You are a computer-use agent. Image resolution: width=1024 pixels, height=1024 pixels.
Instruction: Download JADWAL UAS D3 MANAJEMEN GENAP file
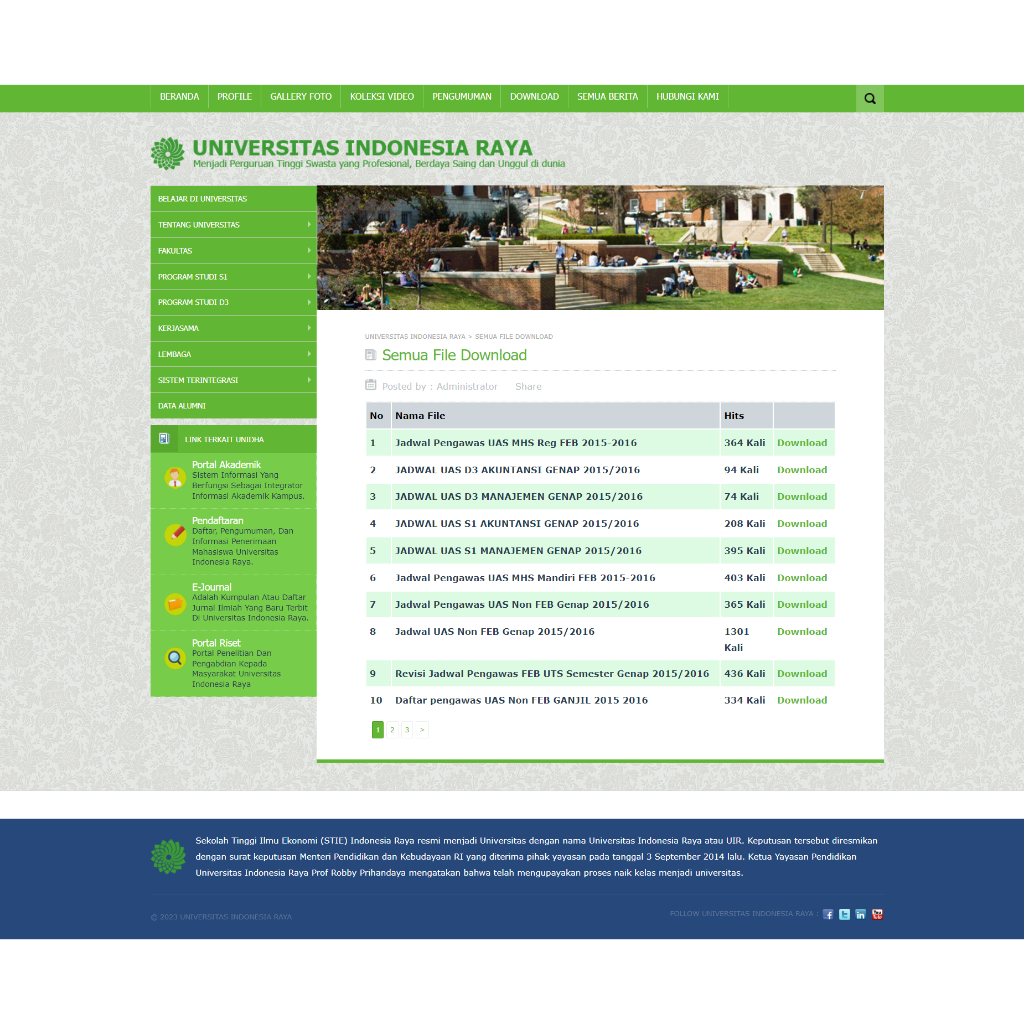click(x=802, y=496)
